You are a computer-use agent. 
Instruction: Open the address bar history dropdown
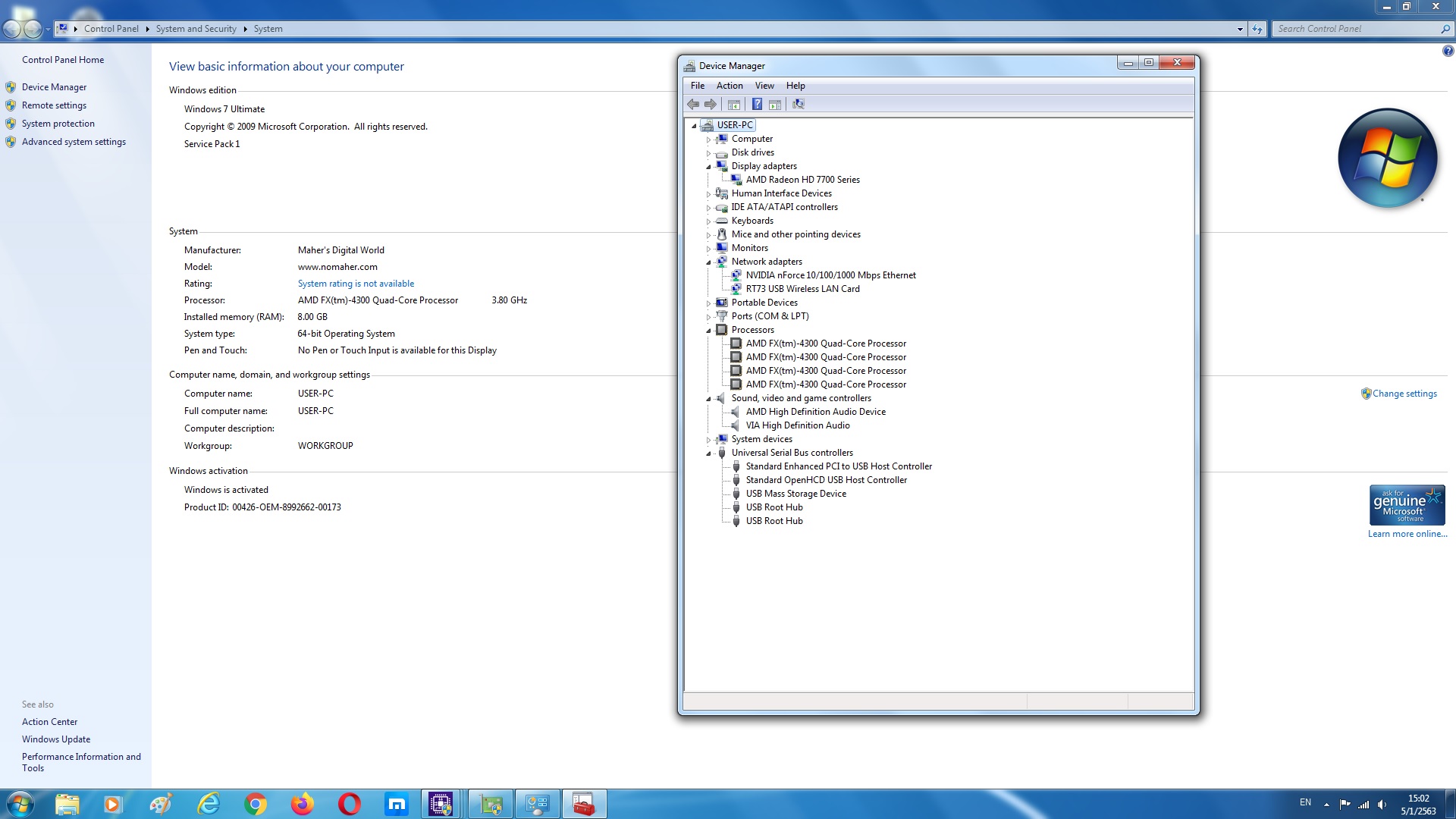coord(1240,29)
